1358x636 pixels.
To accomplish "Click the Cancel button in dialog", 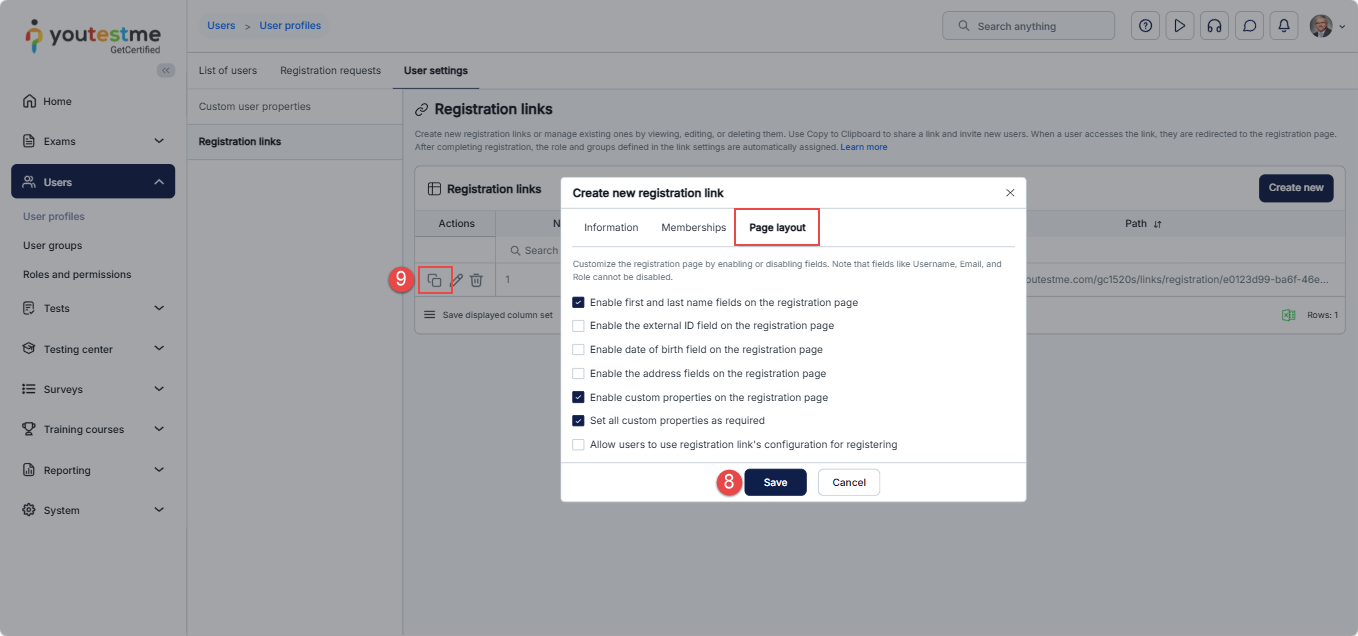I will coord(848,482).
